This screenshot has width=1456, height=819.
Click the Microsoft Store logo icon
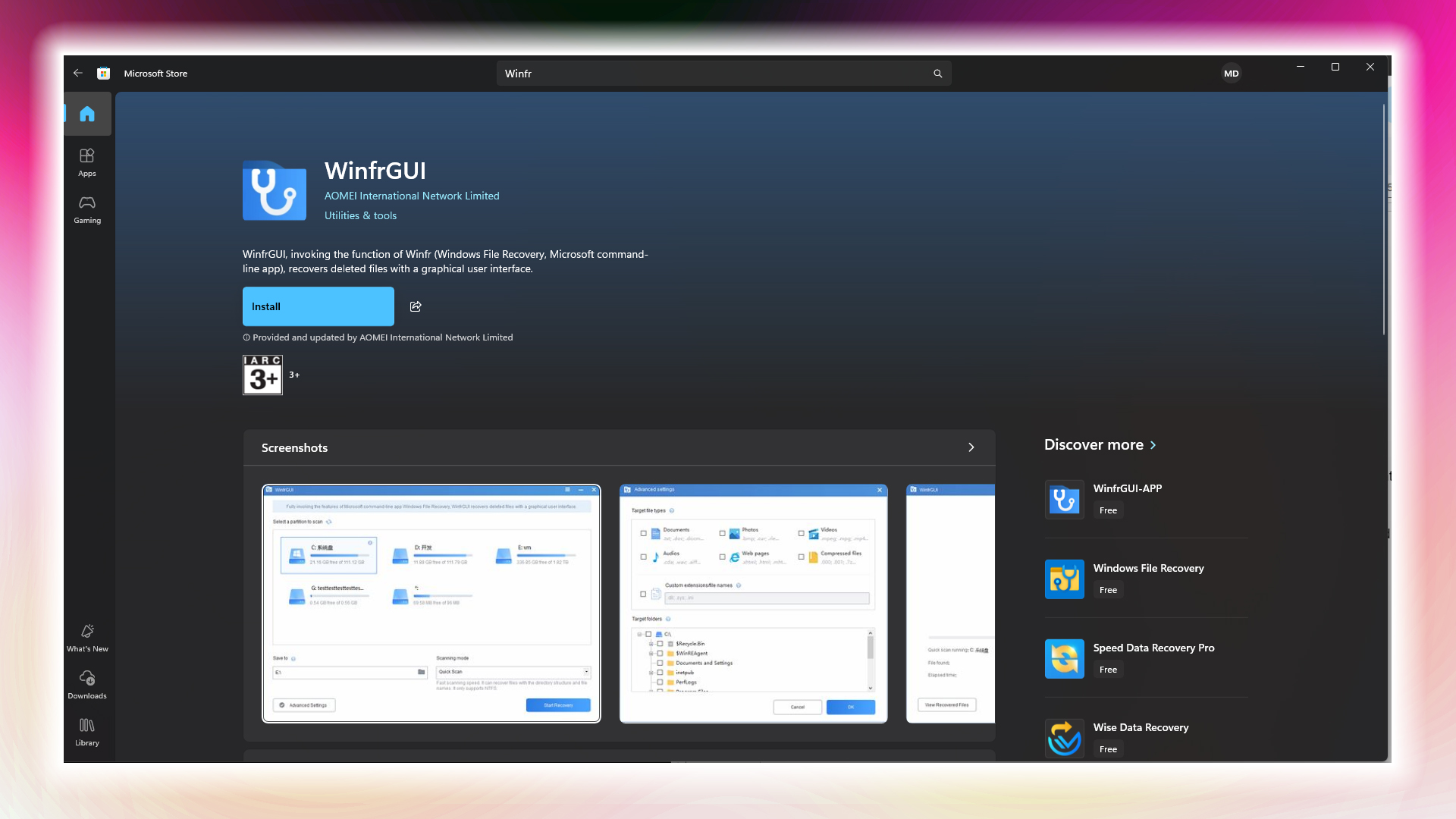[x=104, y=74]
